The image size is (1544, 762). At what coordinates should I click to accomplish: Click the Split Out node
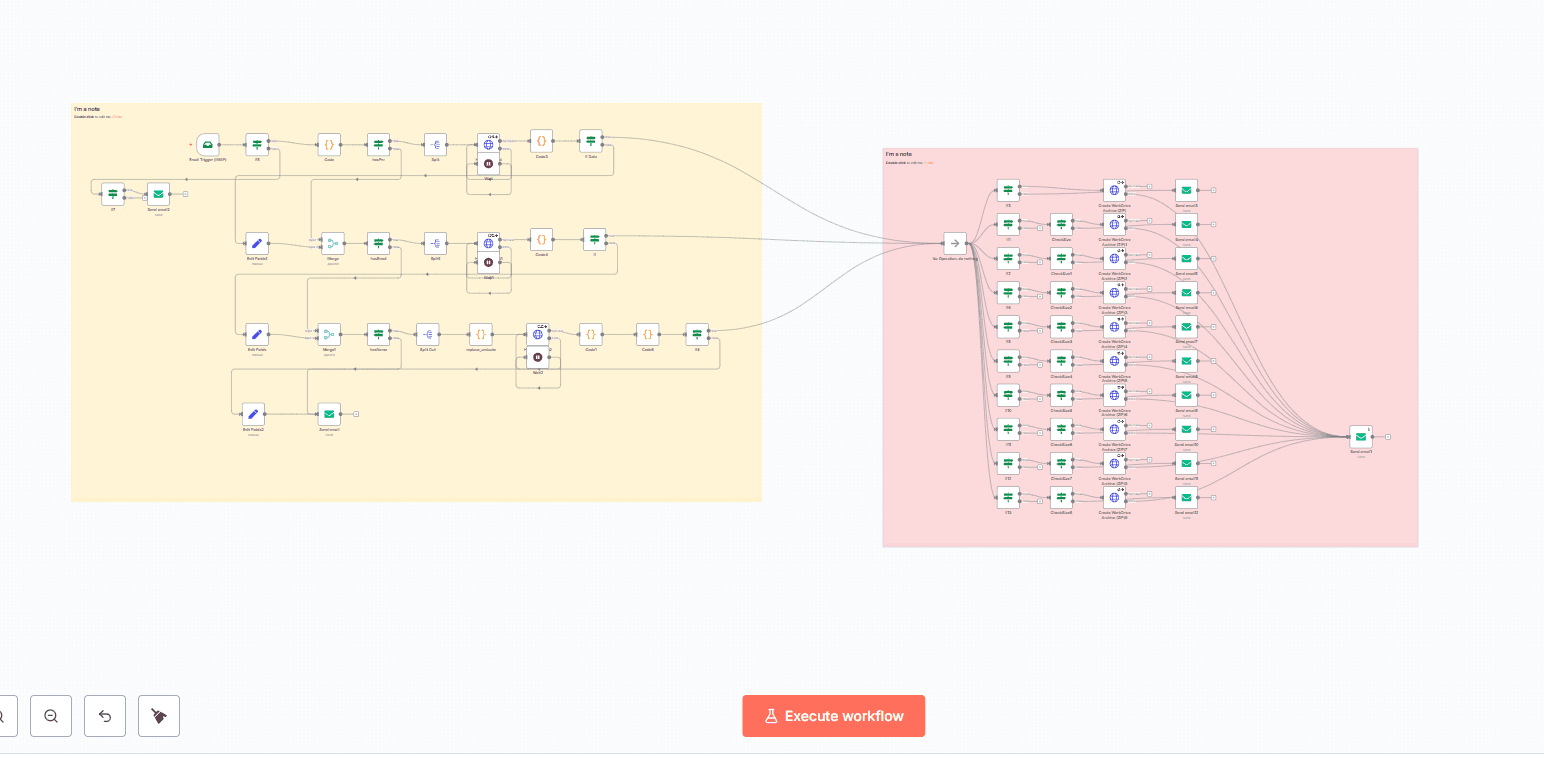point(428,335)
